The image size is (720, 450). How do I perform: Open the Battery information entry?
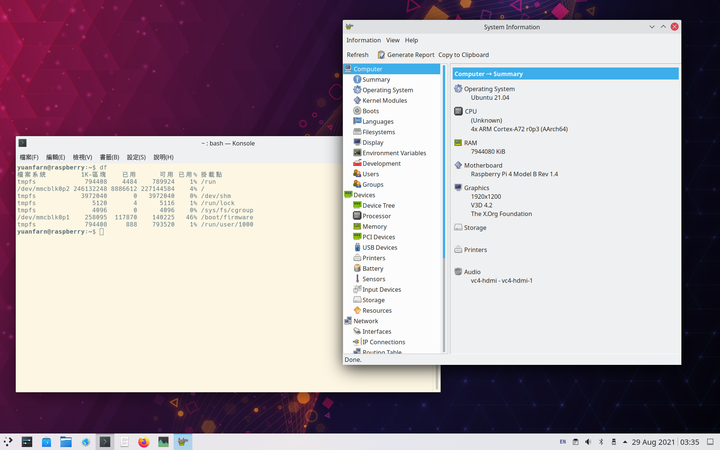click(372, 268)
